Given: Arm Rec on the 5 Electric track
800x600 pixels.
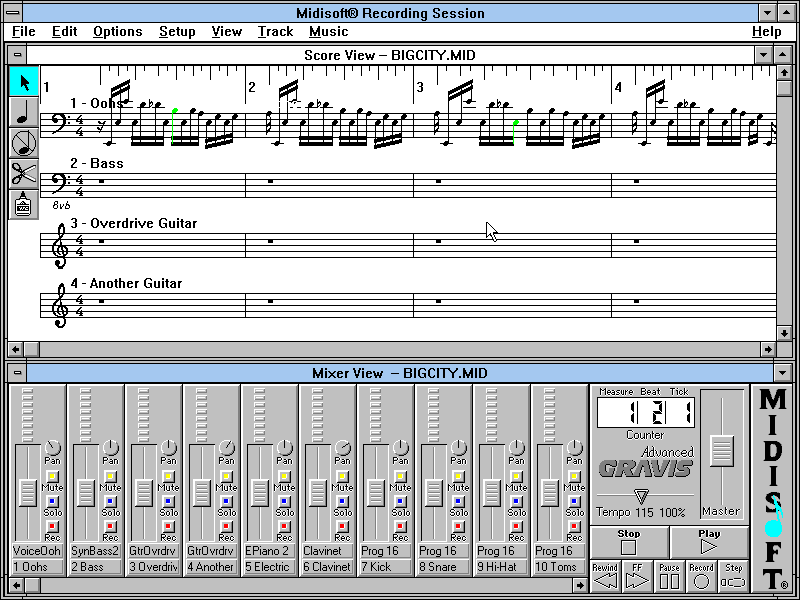Looking at the screenshot, I should [285, 526].
